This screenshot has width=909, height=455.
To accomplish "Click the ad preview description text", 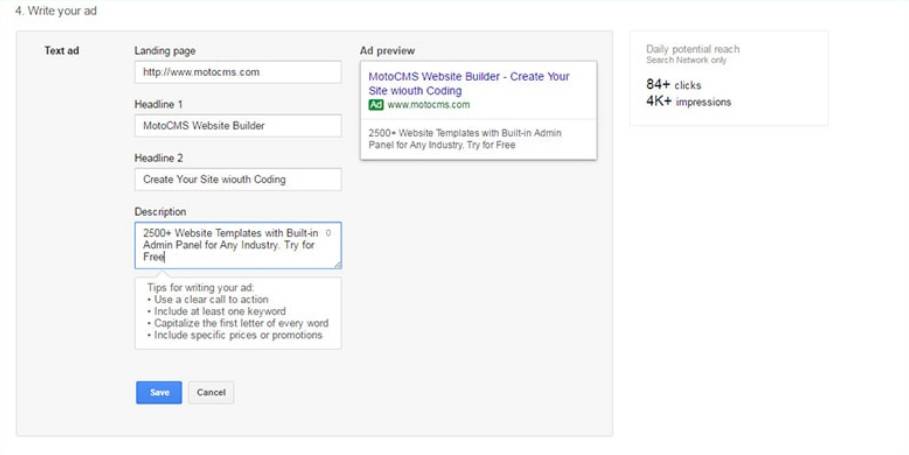I will (x=464, y=138).
